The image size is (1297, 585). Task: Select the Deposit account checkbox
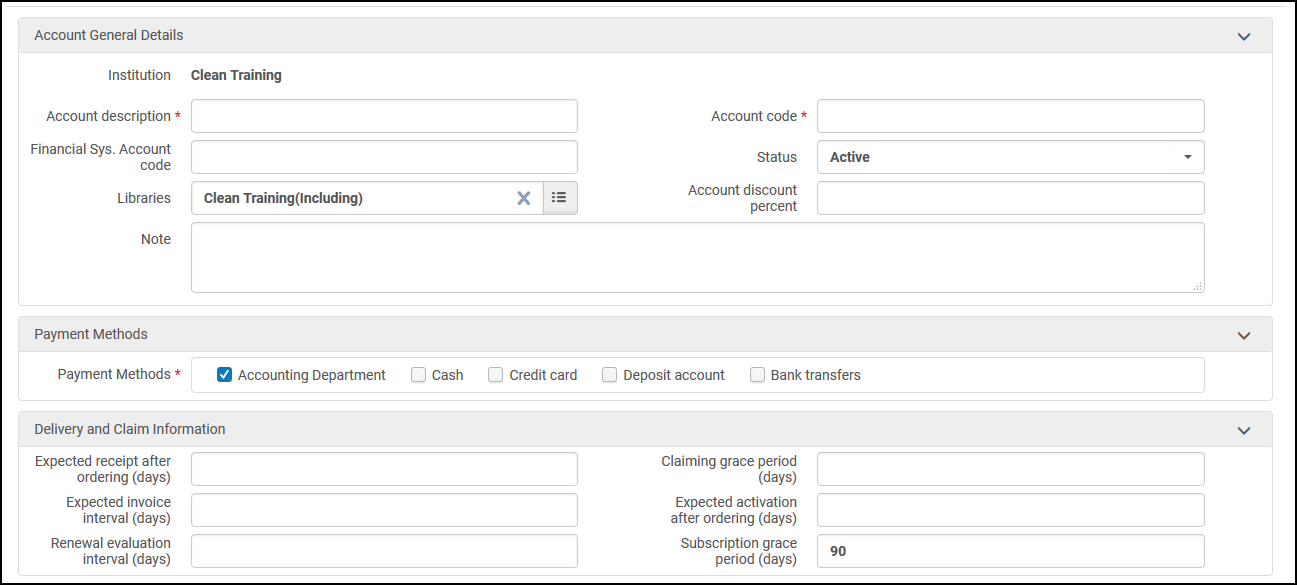(x=610, y=375)
